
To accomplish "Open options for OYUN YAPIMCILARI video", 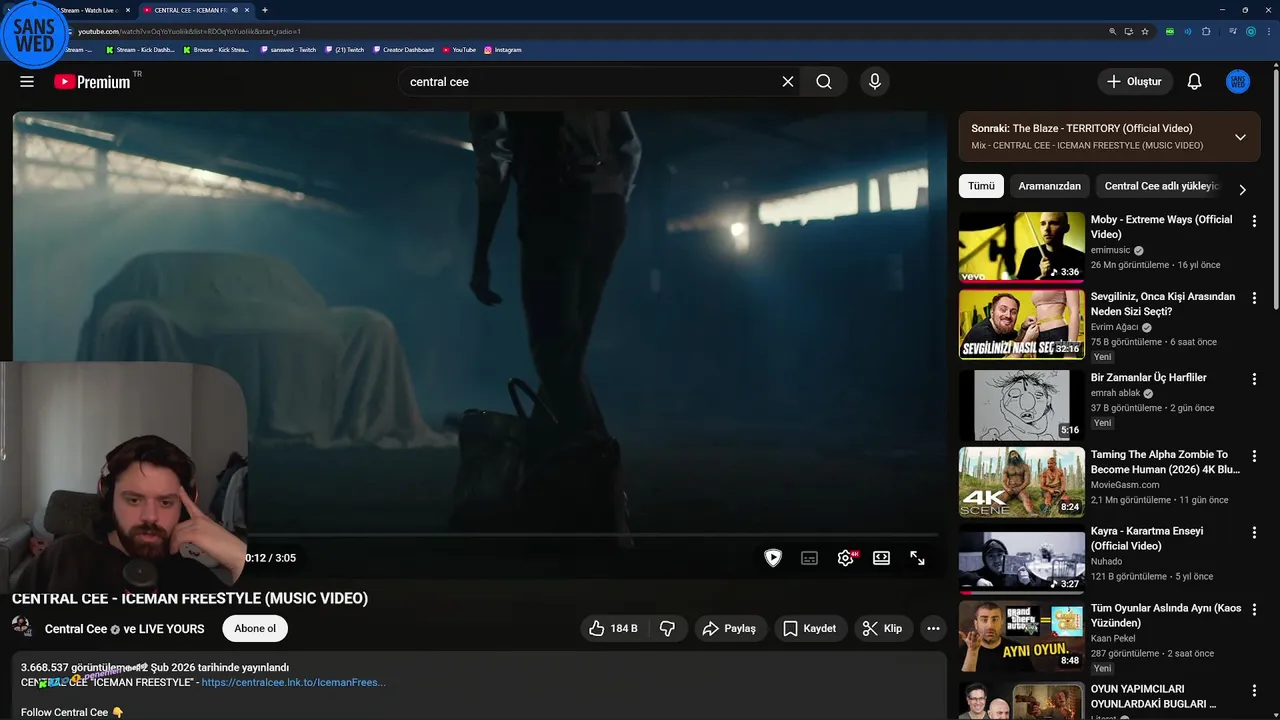I will (x=1254, y=691).
